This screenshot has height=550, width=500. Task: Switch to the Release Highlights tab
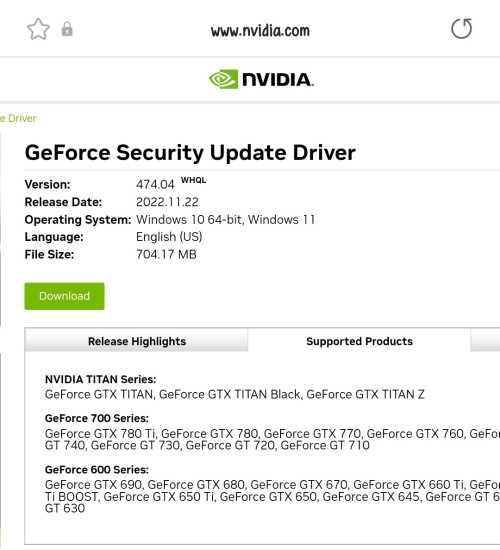coord(136,341)
